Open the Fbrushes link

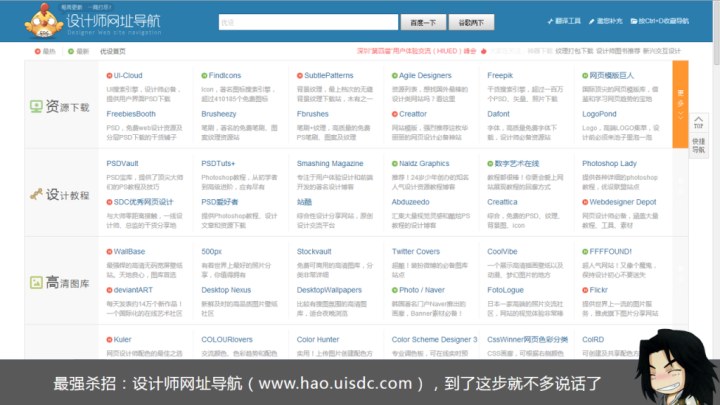click(x=312, y=114)
